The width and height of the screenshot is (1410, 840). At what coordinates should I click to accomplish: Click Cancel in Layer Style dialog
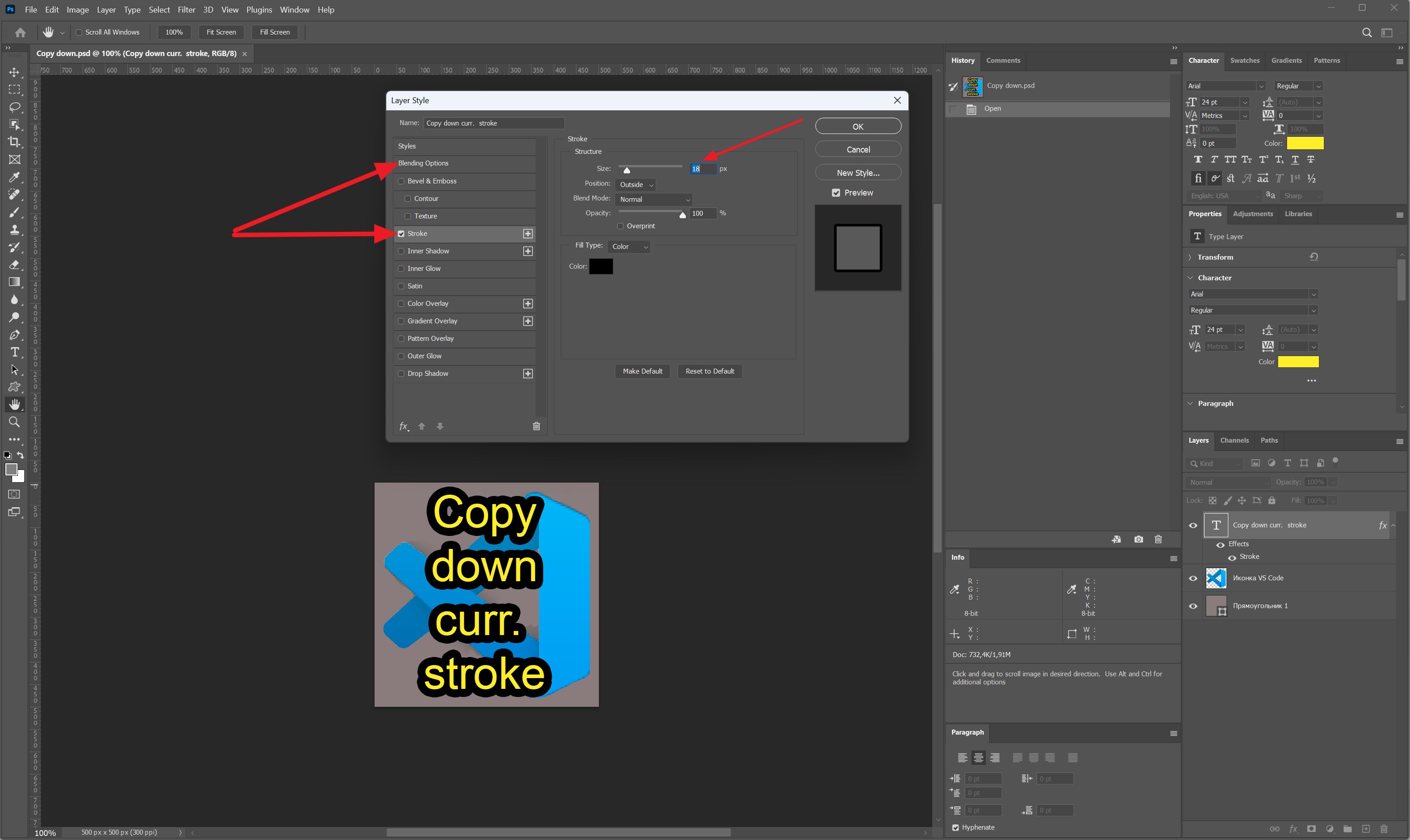858,149
